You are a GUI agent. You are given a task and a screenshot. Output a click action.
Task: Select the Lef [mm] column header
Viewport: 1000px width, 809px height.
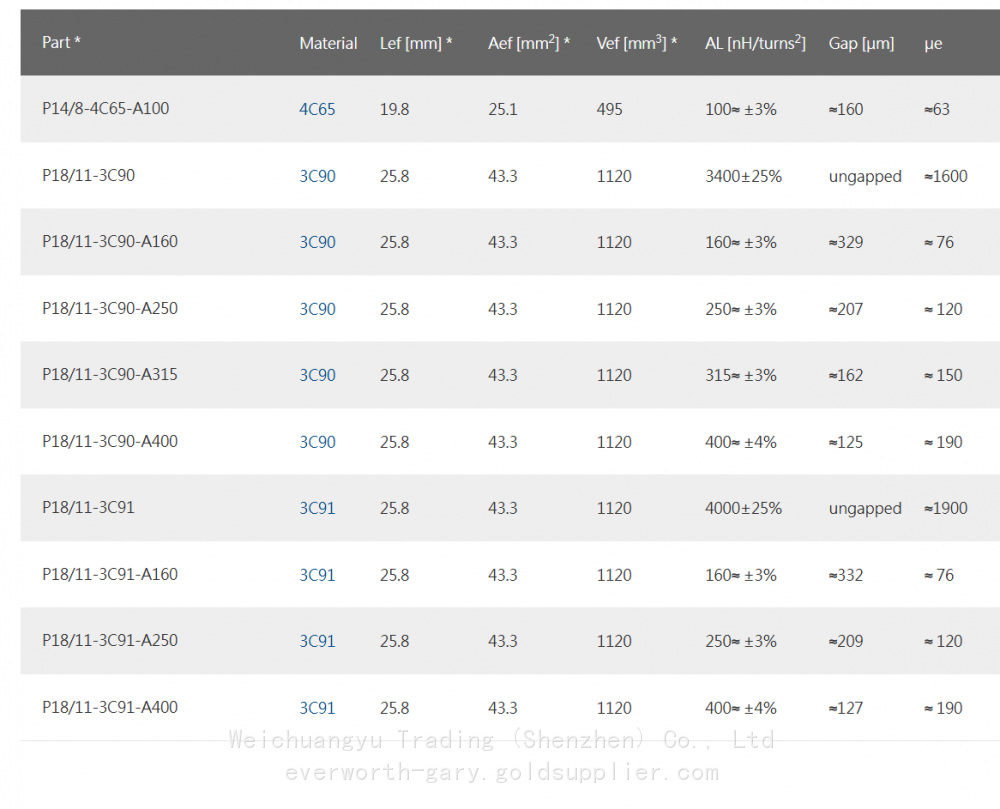[x=416, y=43]
